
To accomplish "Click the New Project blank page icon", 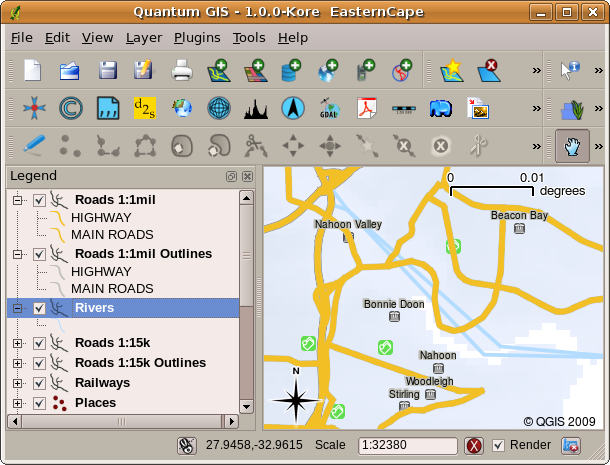I will [33, 70].
